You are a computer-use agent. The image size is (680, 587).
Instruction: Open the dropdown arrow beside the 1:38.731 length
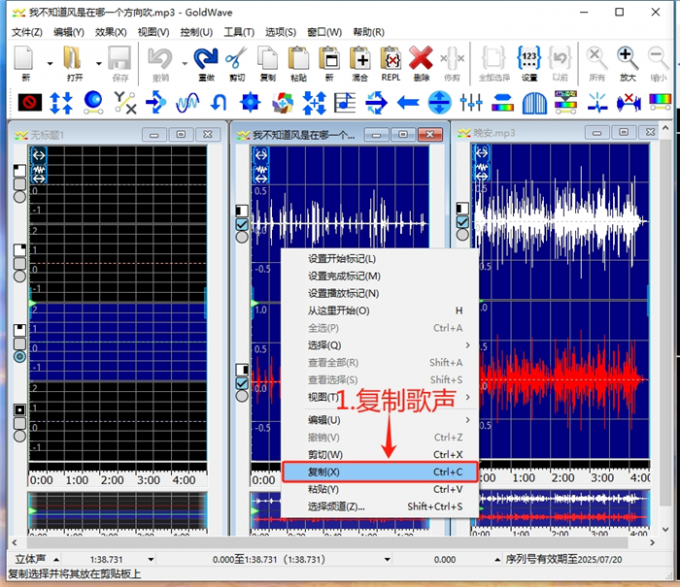coord(150,560)
